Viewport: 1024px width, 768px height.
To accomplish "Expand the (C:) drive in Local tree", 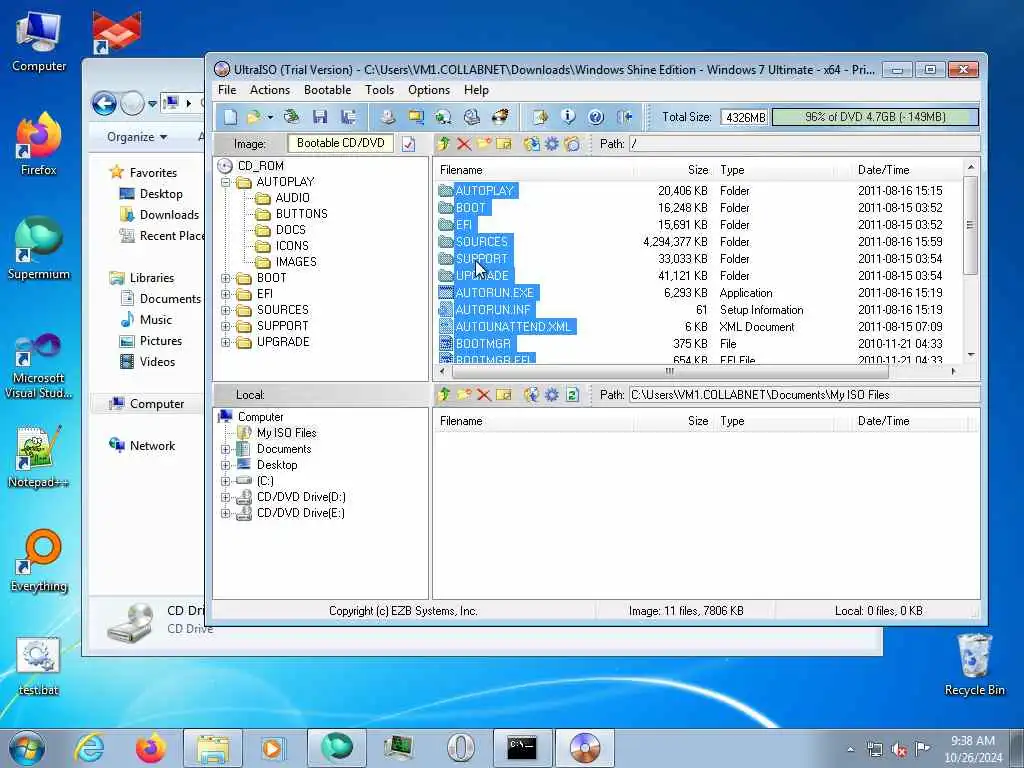I will click(x=225, y=481).
